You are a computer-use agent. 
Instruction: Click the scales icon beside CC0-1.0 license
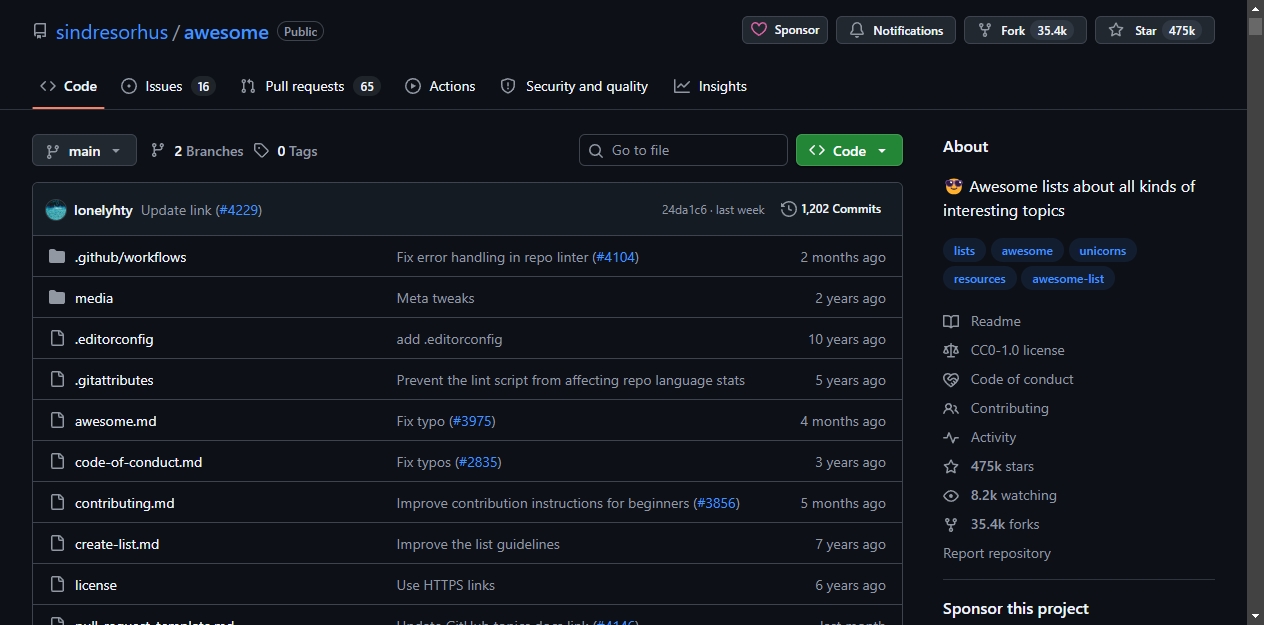click(951, 350)
